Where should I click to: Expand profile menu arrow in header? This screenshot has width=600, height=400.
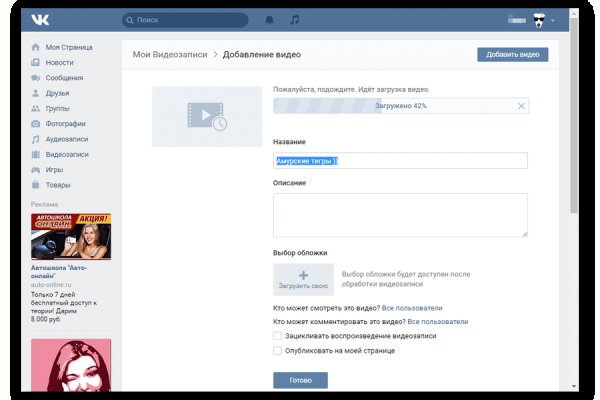point(552,20)
